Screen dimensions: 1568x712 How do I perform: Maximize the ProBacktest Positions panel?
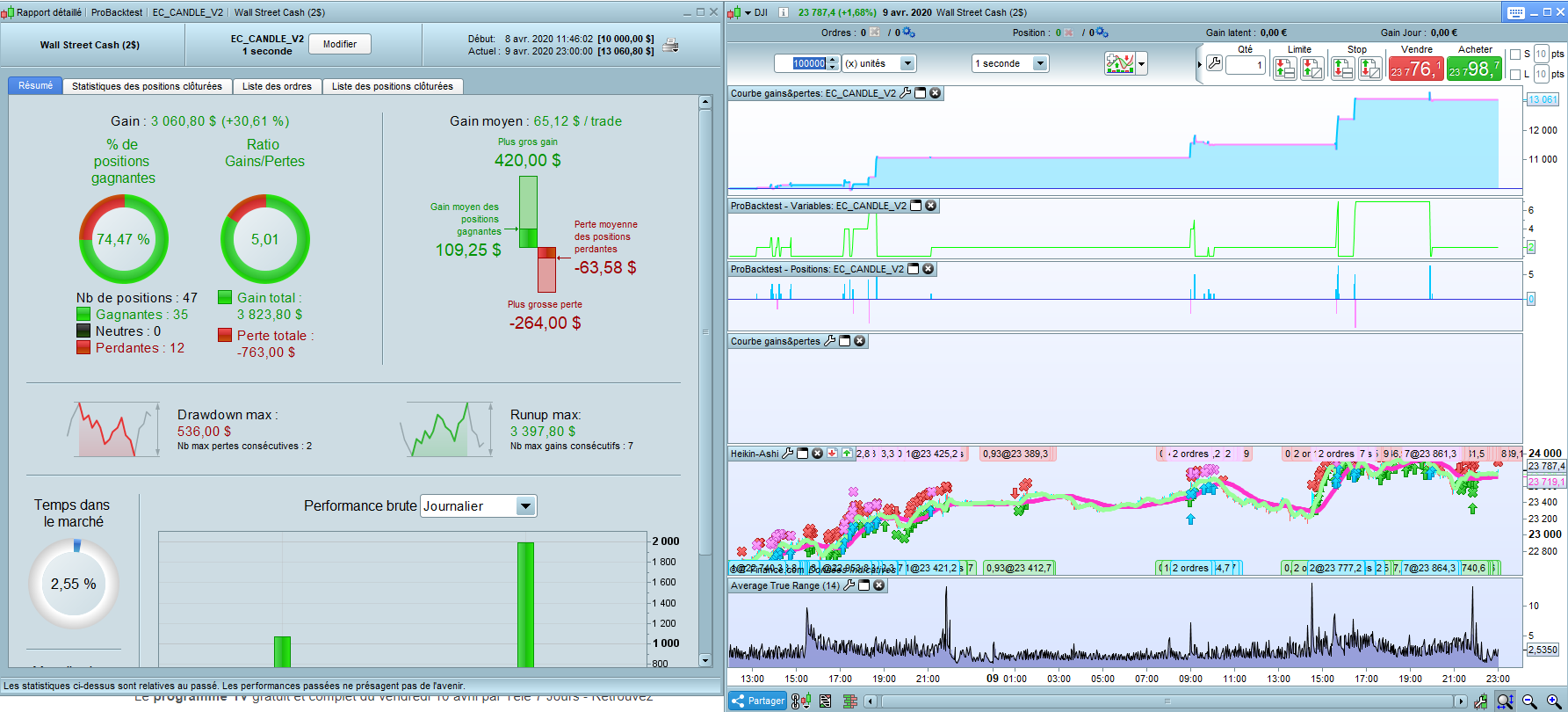[x=914, y=269]
